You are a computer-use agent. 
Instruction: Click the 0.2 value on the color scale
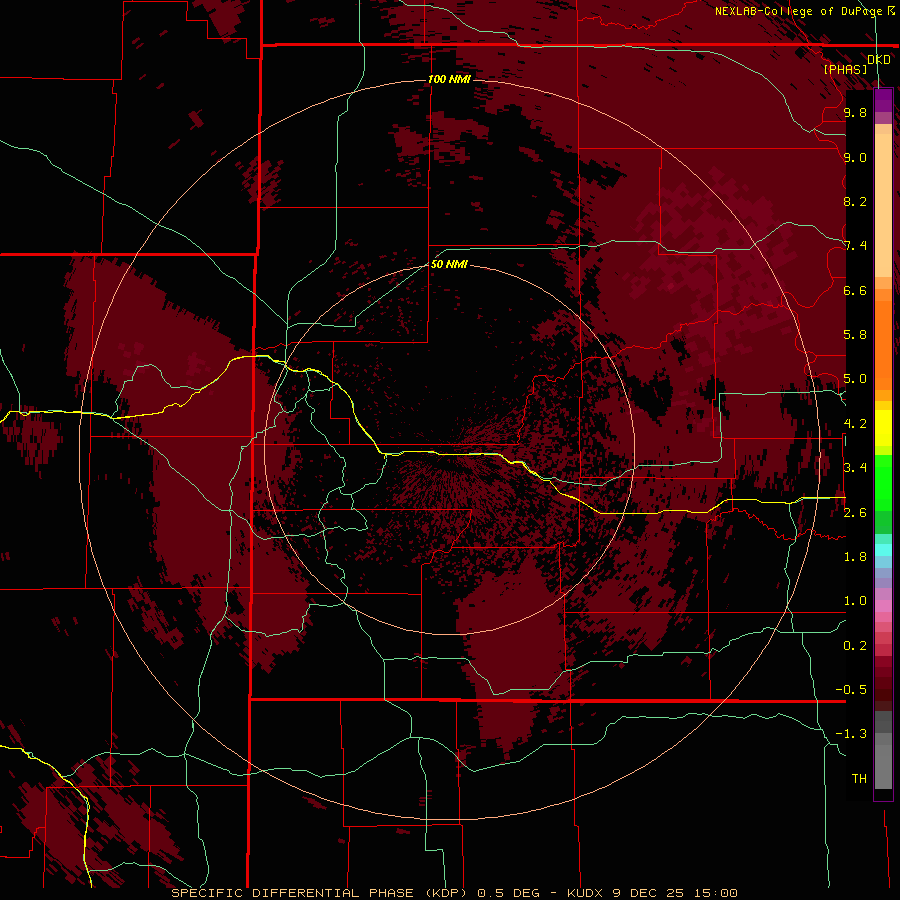[x=855, y=645]
